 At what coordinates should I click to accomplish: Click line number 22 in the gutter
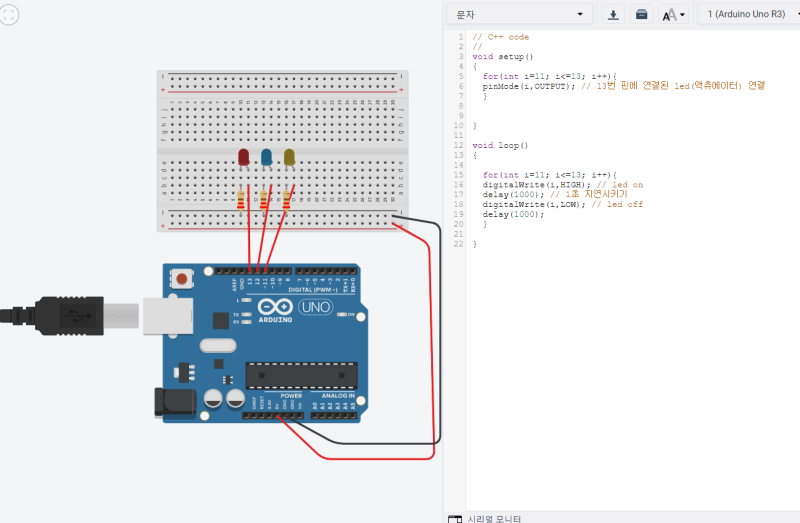tap(458, 244)
